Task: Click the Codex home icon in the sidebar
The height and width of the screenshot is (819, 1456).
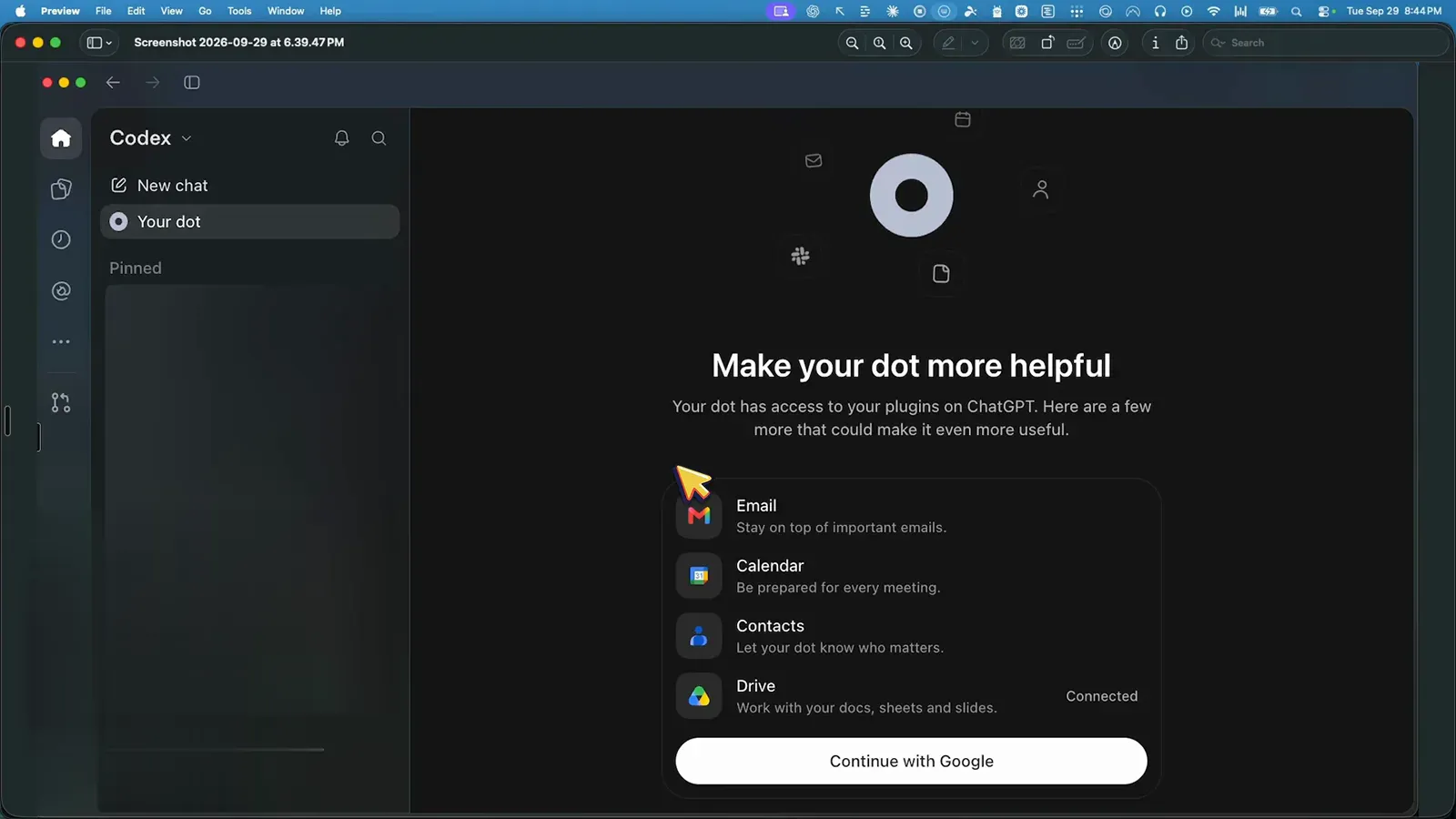Action: coord(61,138)
